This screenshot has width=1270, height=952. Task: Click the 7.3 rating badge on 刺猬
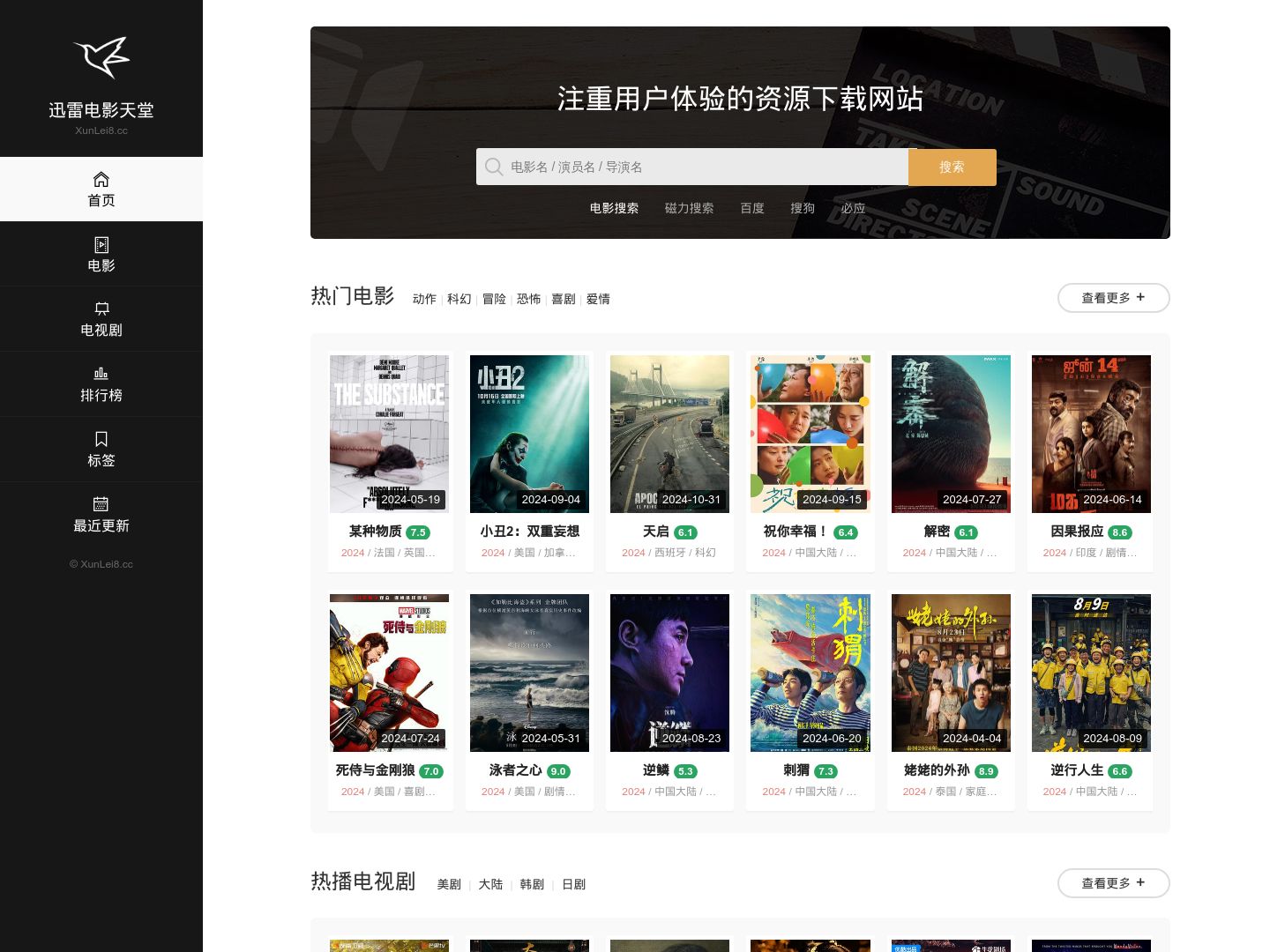click(x=825, y=771)
